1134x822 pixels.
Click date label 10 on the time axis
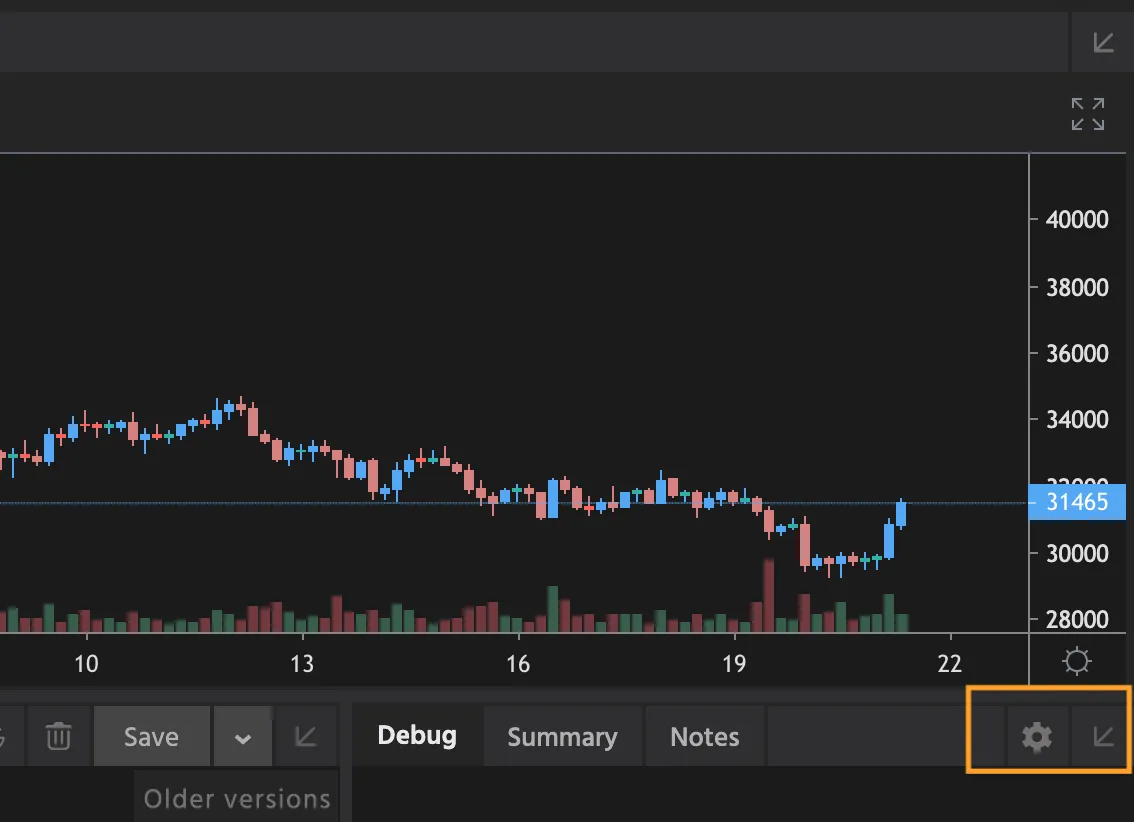pyautogui.click(x=86, y=664)
